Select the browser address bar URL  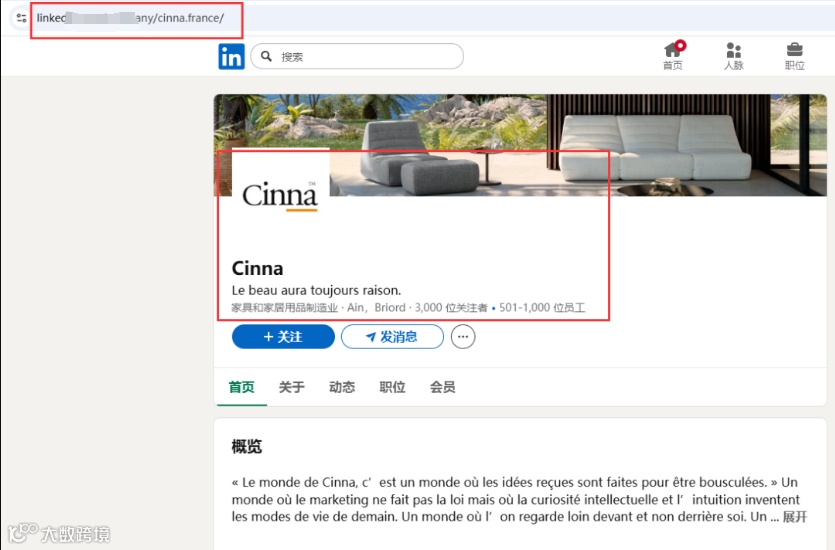(x=130, y=18)
